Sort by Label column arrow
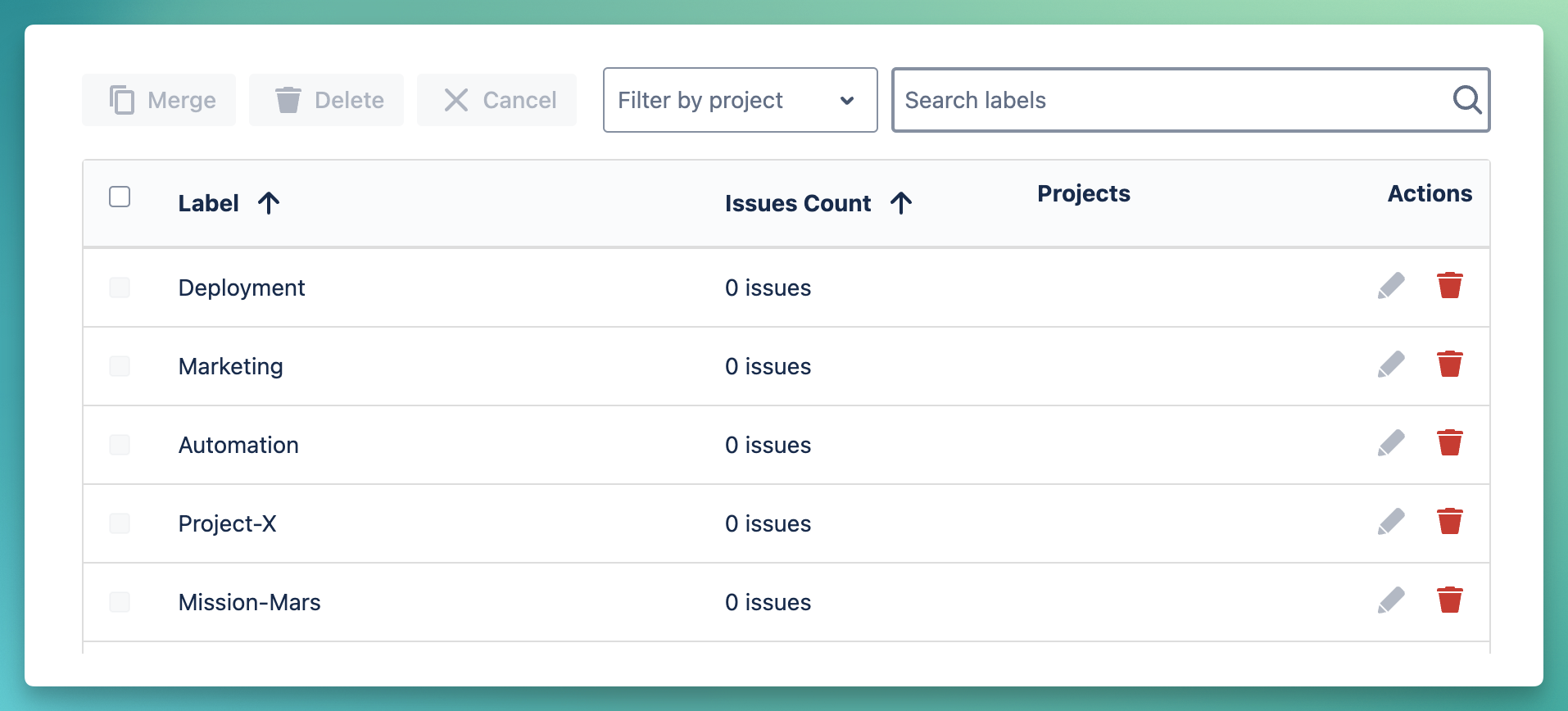1568x711 pixels. point(269,203)
